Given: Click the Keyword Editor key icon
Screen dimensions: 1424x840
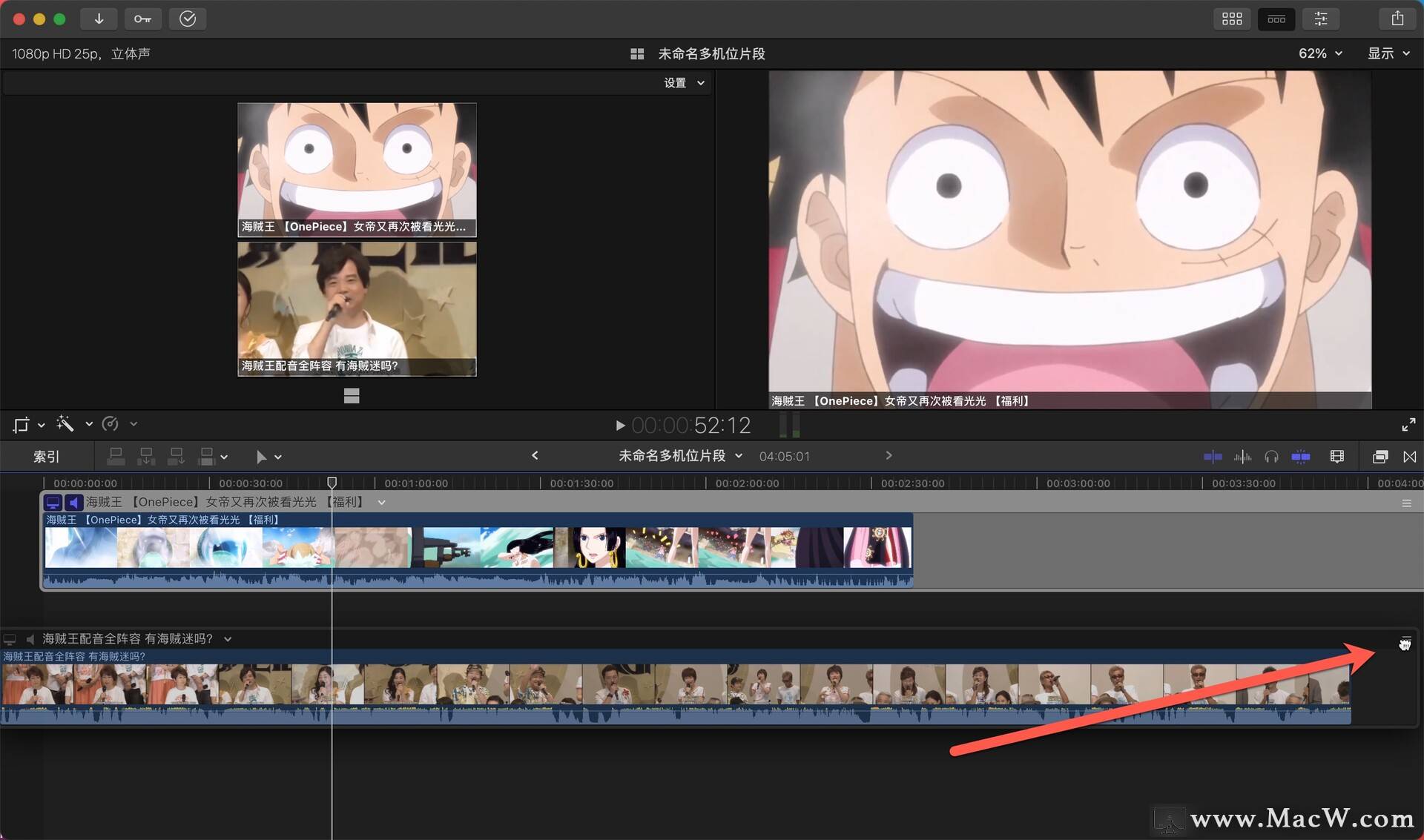Looking at the screenshot, I should 142,19.
